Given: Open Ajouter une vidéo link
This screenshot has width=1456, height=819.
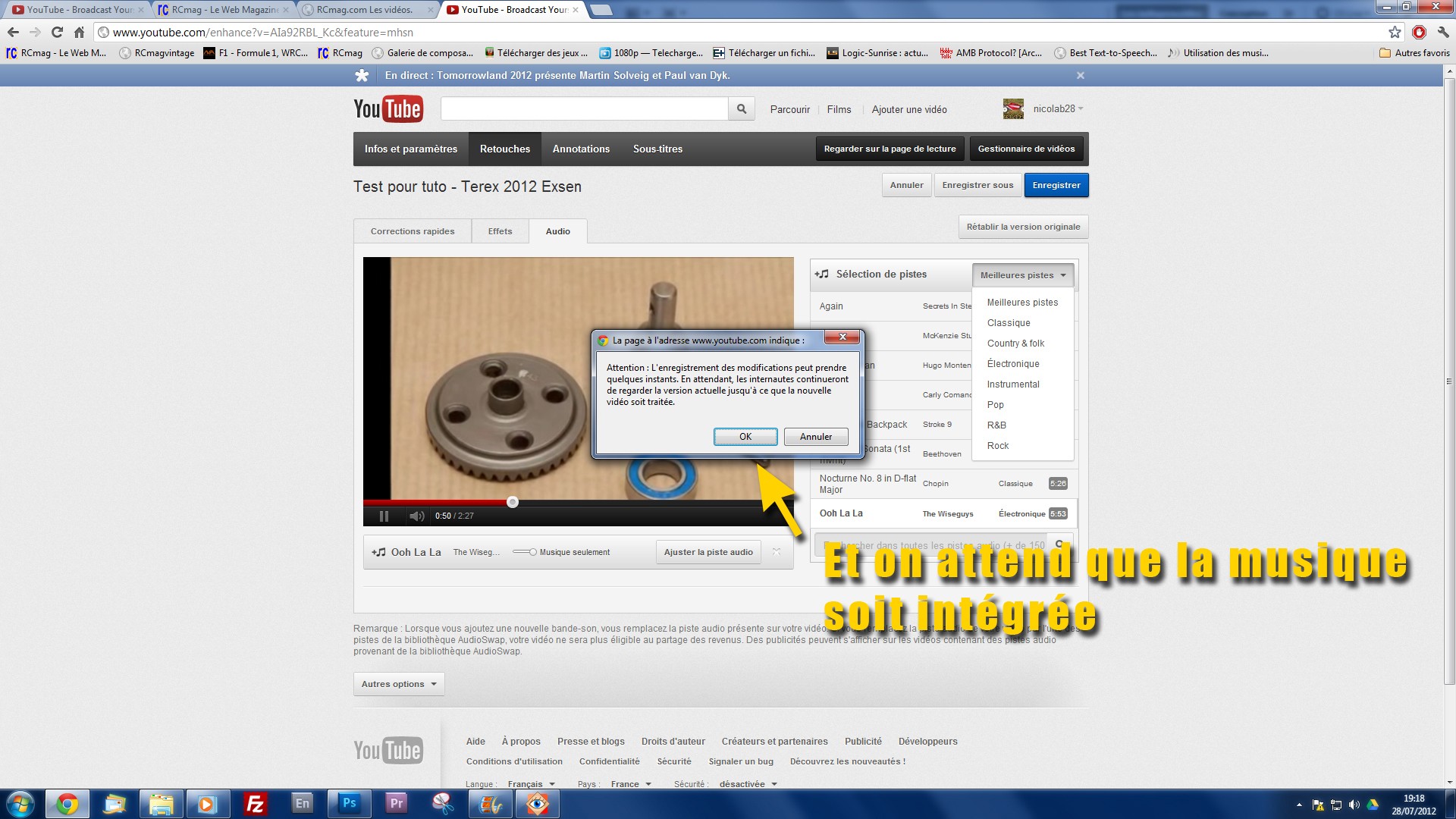Looking at the screenshot, I should click(909, 109).
